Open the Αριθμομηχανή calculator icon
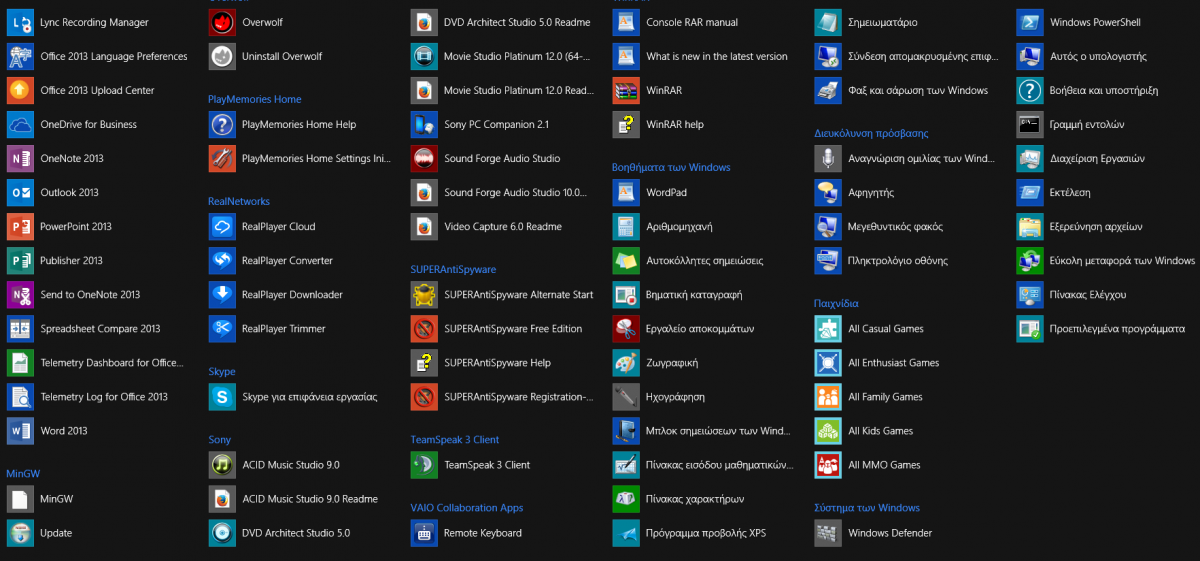The height and width of the screenshot is (561, 1200). point(626,226)
